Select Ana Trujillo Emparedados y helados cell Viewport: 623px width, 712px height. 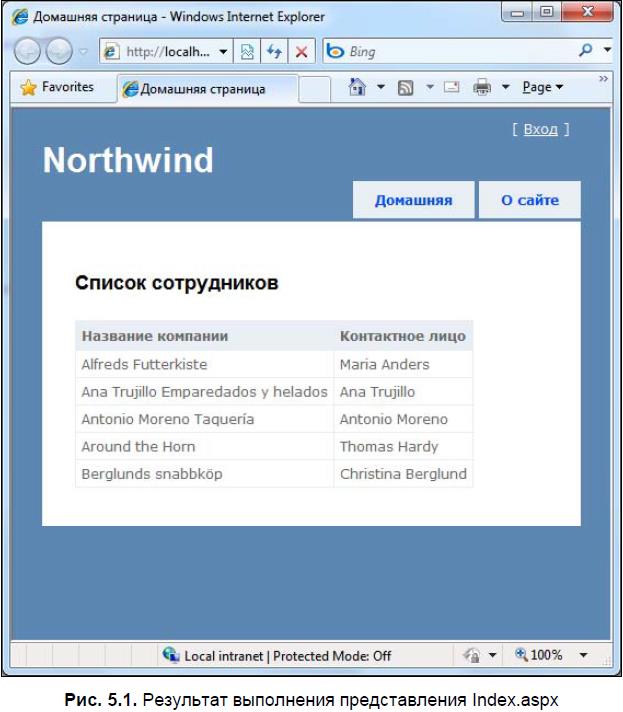204,391
